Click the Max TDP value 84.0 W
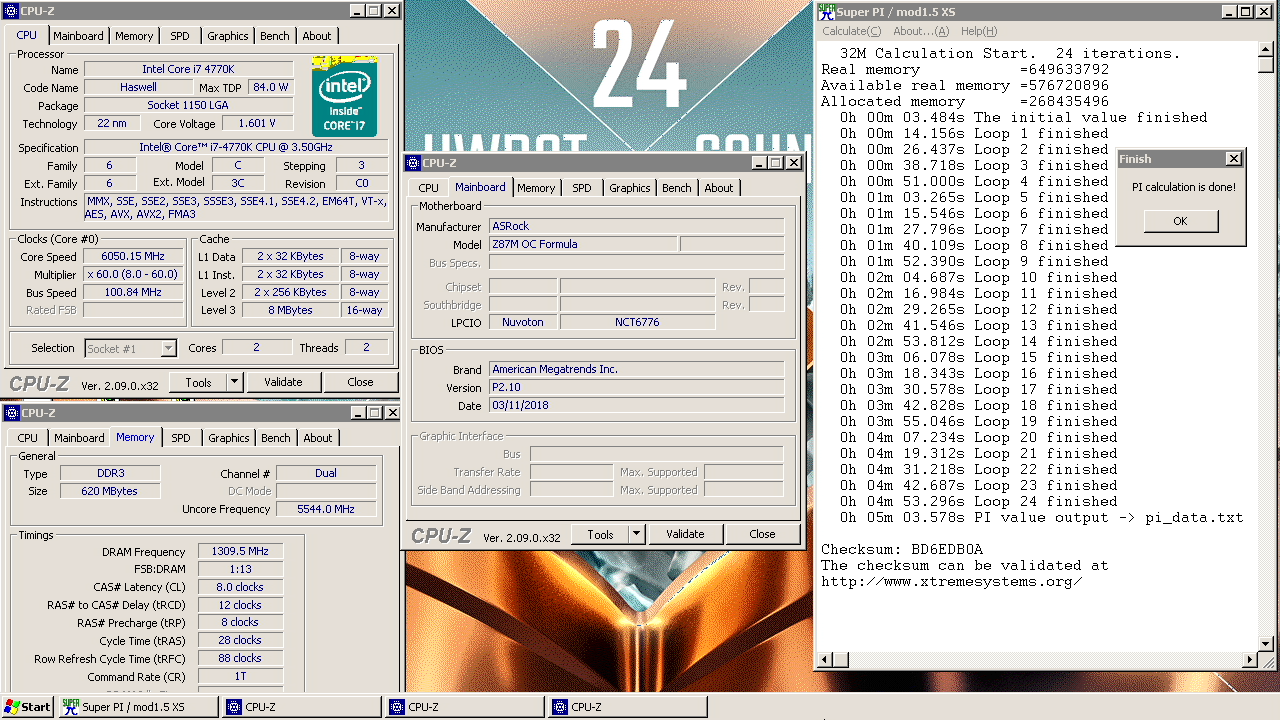This screenshot has height=720, width=1280. click(x=270, y=88)
